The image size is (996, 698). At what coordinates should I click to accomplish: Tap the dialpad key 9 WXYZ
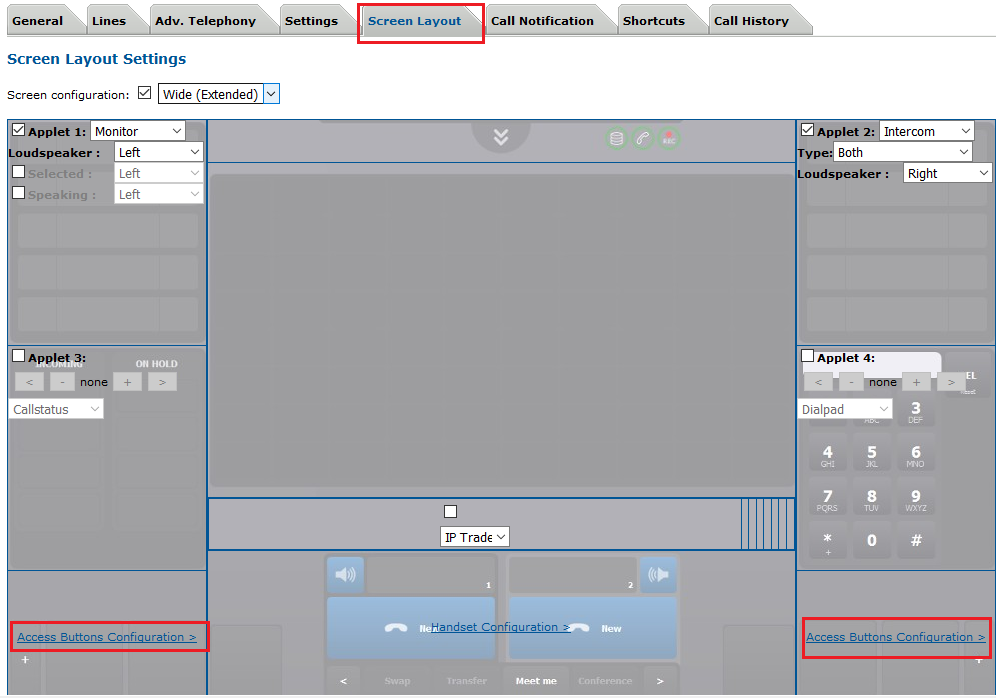[915, 499]
